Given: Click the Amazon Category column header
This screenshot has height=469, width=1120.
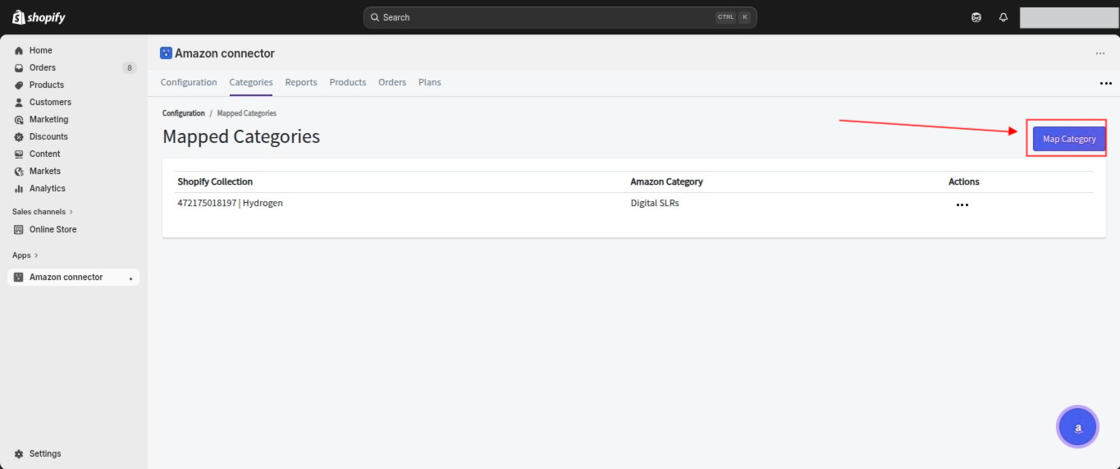Looking at the screenshot, I should coord(666,181).
